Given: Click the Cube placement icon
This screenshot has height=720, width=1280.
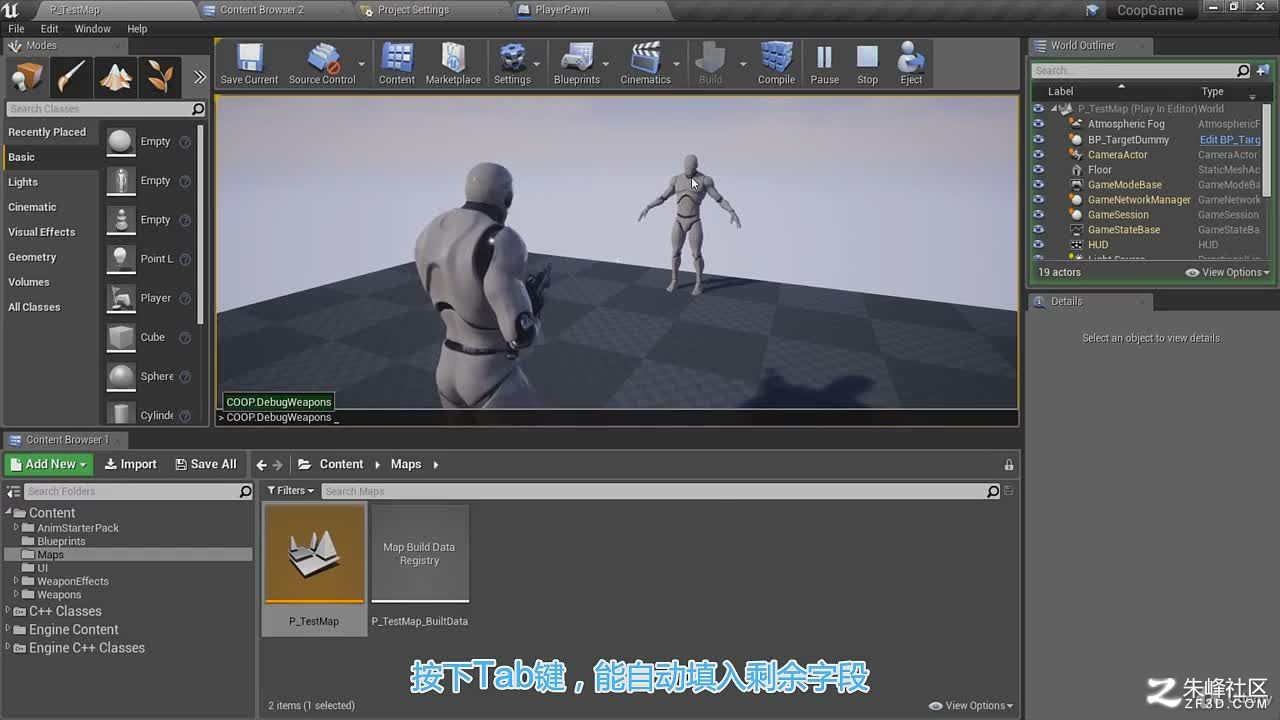Looking at the screenshot, I should 121,337.
